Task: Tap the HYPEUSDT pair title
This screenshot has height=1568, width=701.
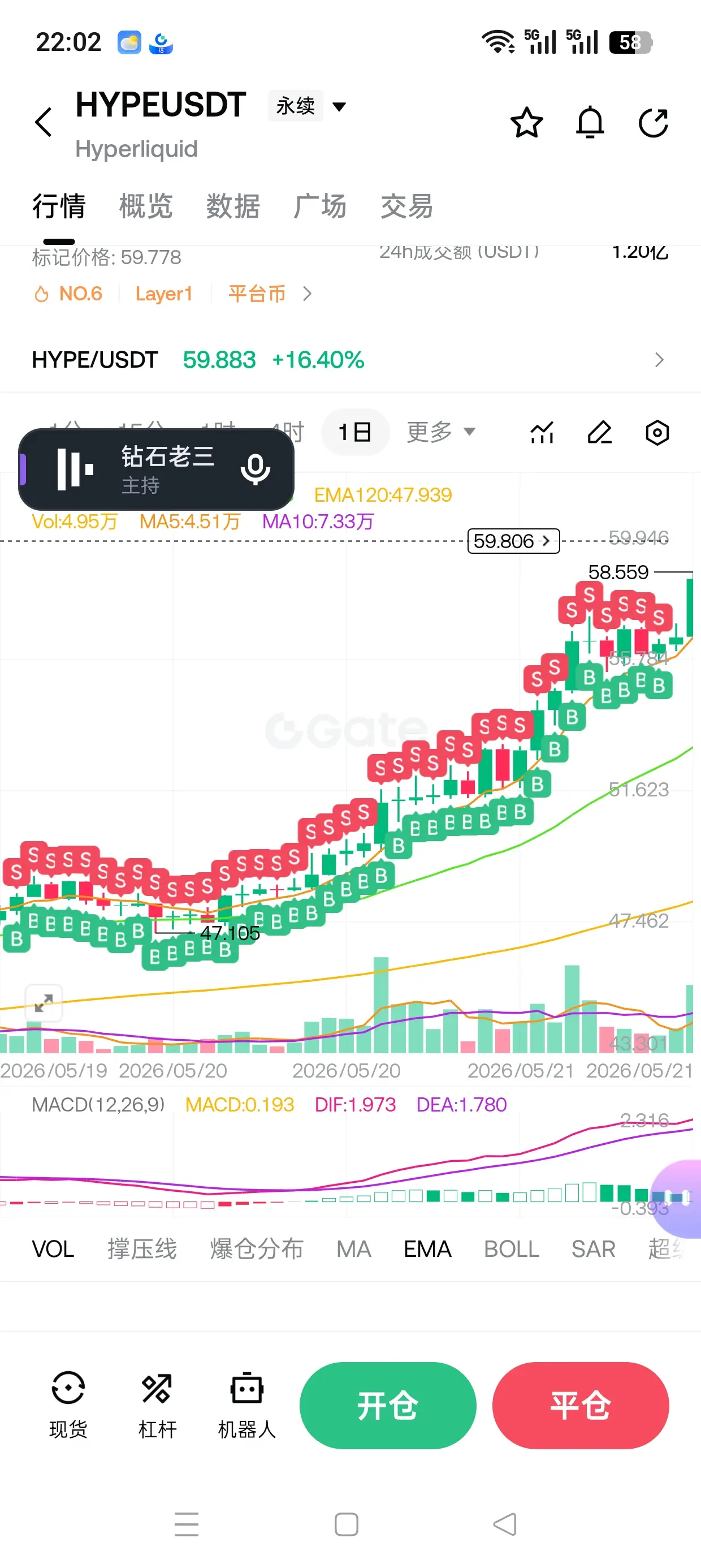Action: tap(161, 105)
